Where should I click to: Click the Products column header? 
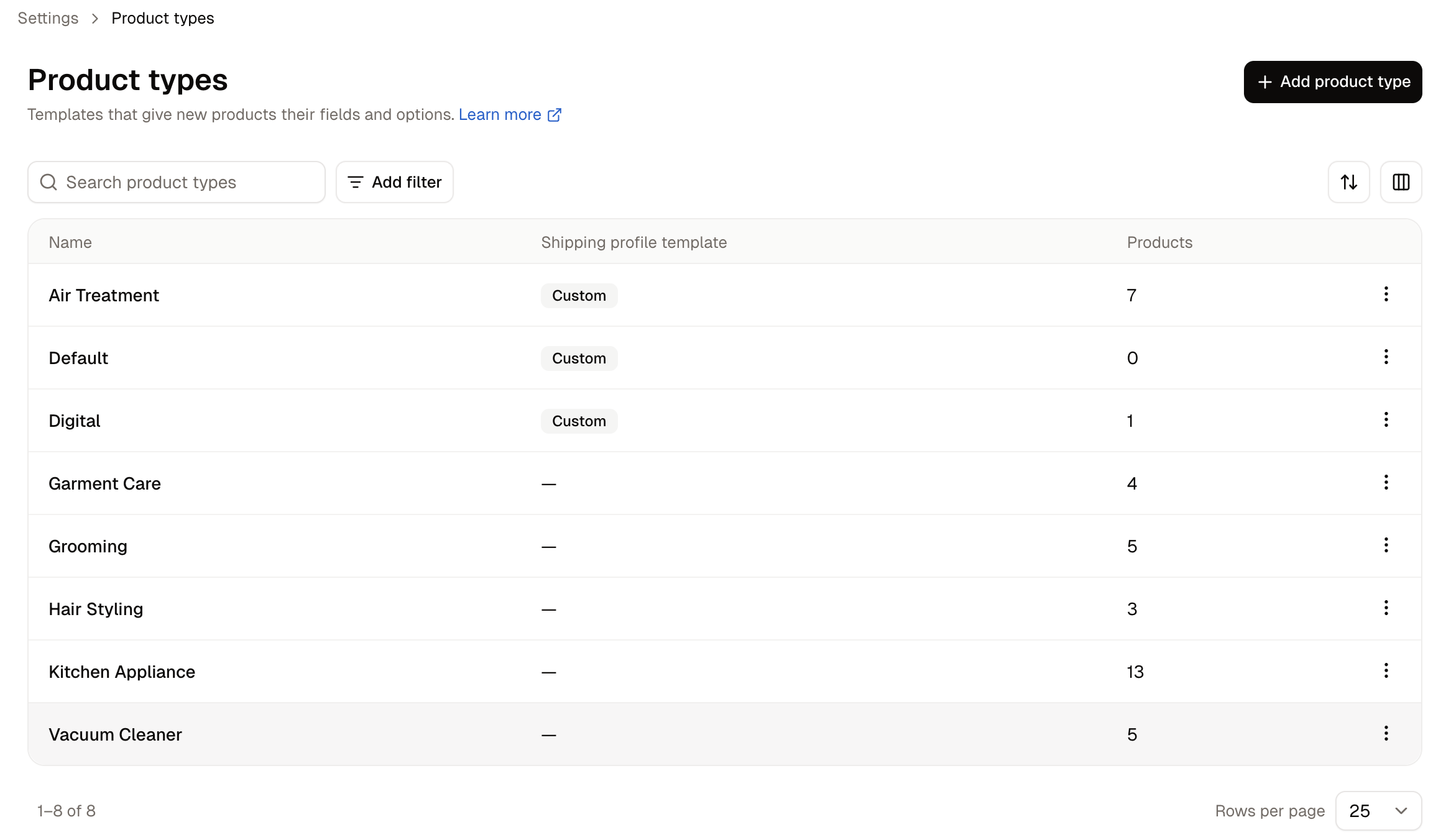1159,242
